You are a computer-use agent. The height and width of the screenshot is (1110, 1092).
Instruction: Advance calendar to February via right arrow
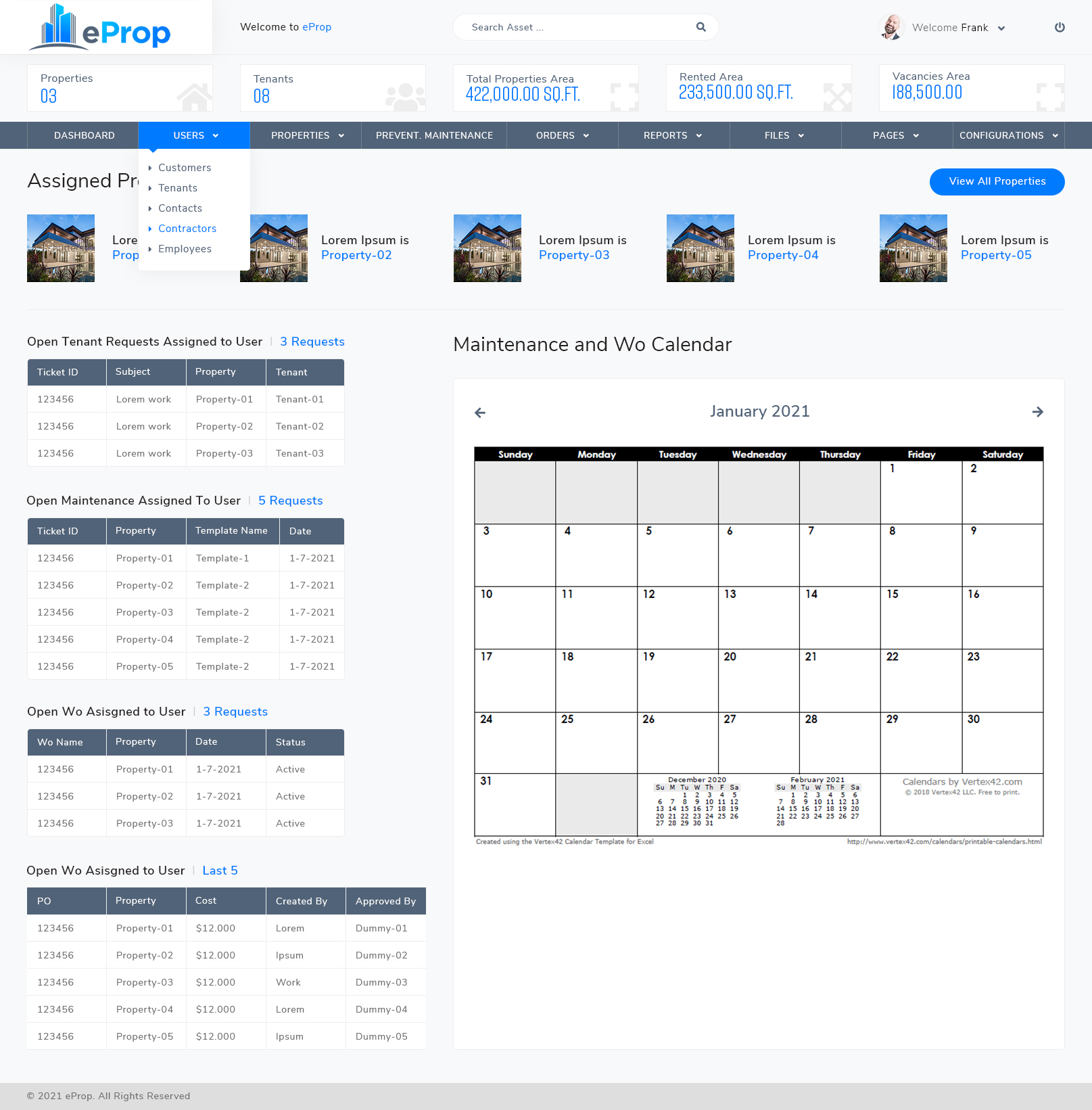coord(1038,412)
